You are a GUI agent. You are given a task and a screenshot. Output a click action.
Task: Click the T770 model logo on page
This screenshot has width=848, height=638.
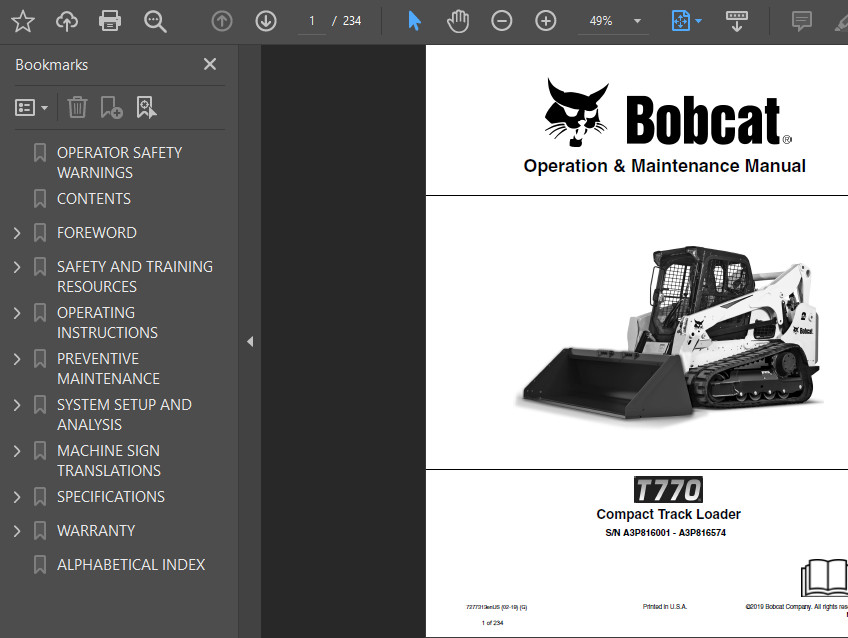[x=668, y=489]
